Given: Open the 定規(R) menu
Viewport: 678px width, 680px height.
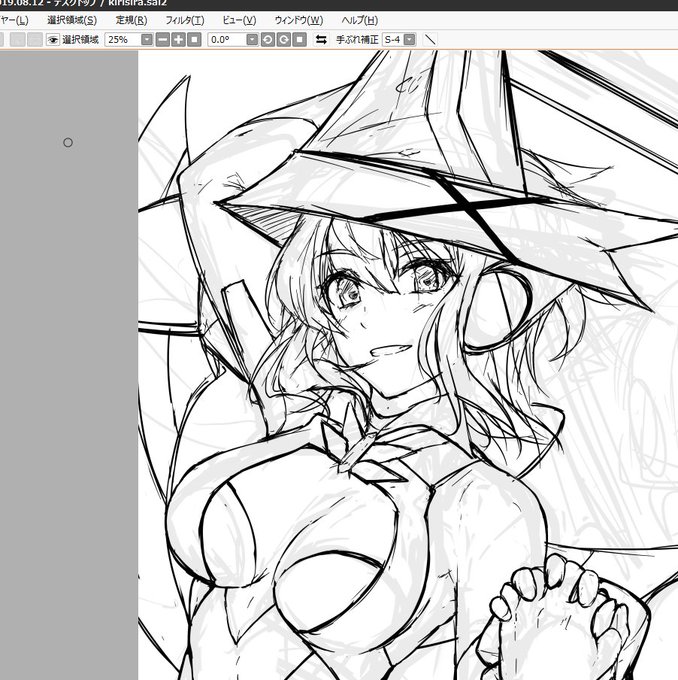Looking at the screenshot, I should point(131,20).
